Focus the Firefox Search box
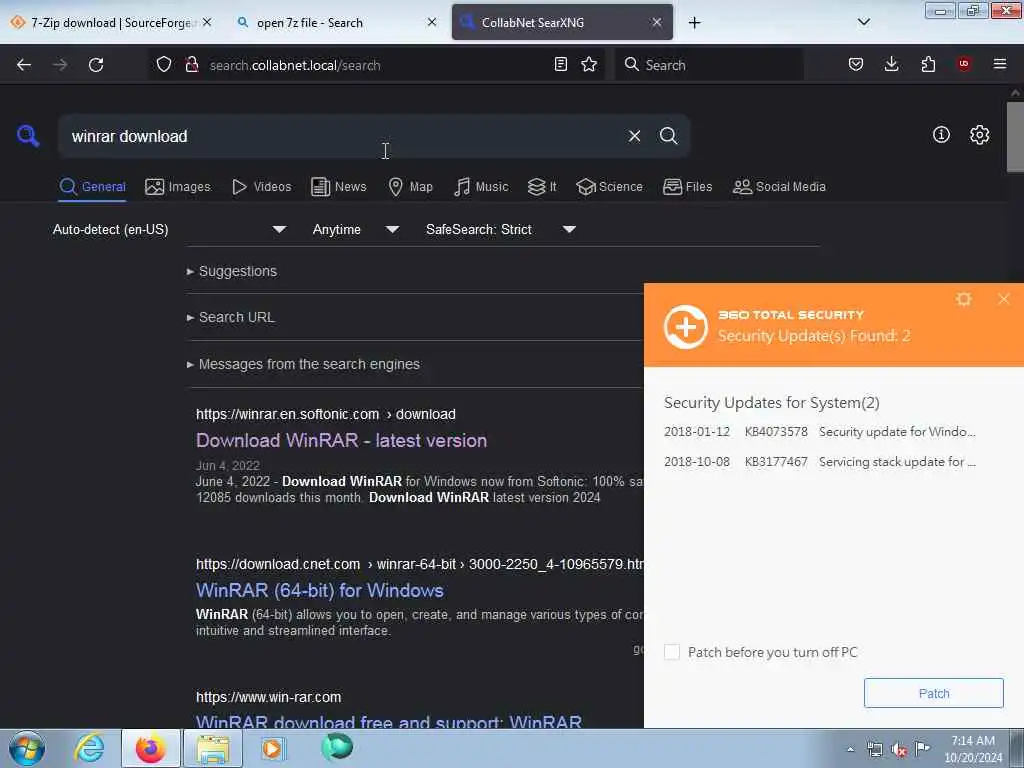This screenshot has height=768, width=1024. point(709,65)
